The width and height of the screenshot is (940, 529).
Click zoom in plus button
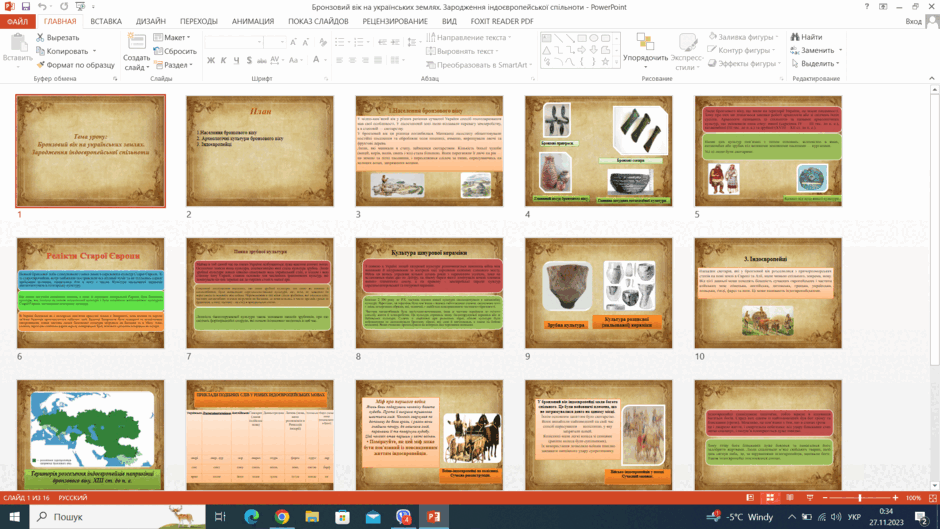pyautogui.click(x=896, y=498)
